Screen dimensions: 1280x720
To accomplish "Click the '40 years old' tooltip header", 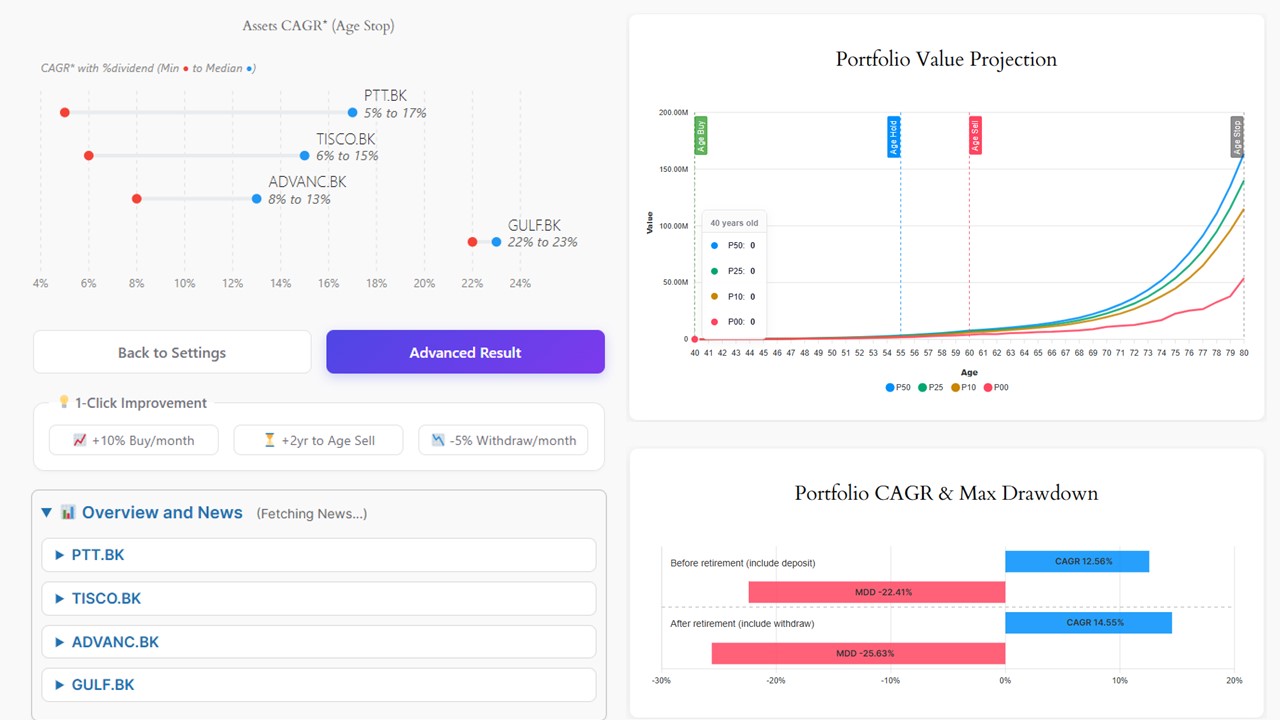I will [734, 223].
